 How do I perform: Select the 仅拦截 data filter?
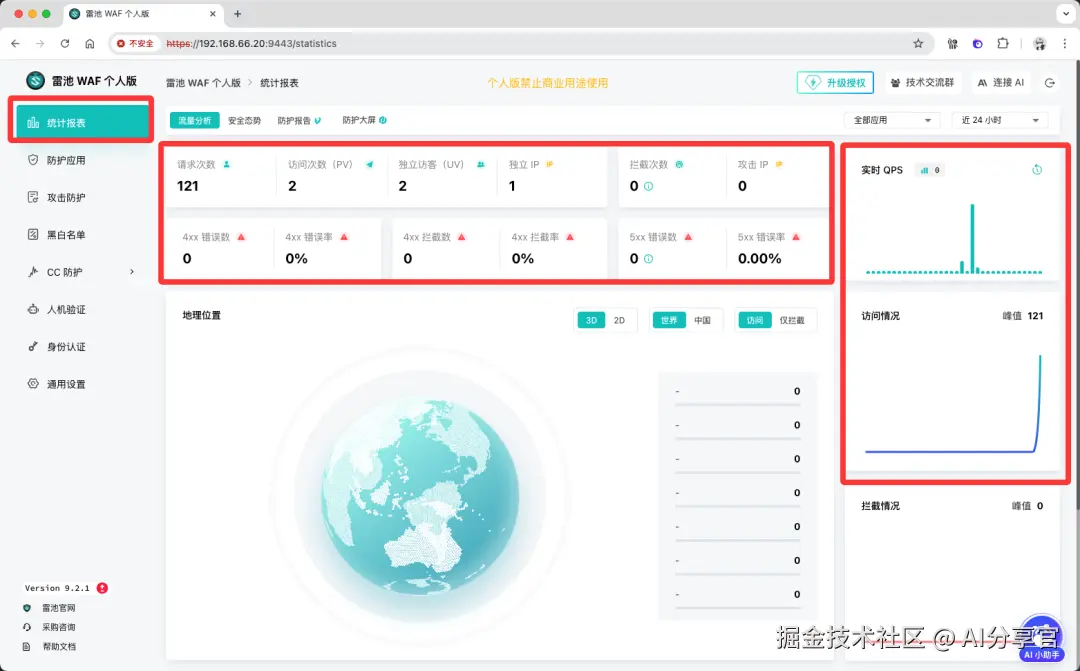click(792, 320)
